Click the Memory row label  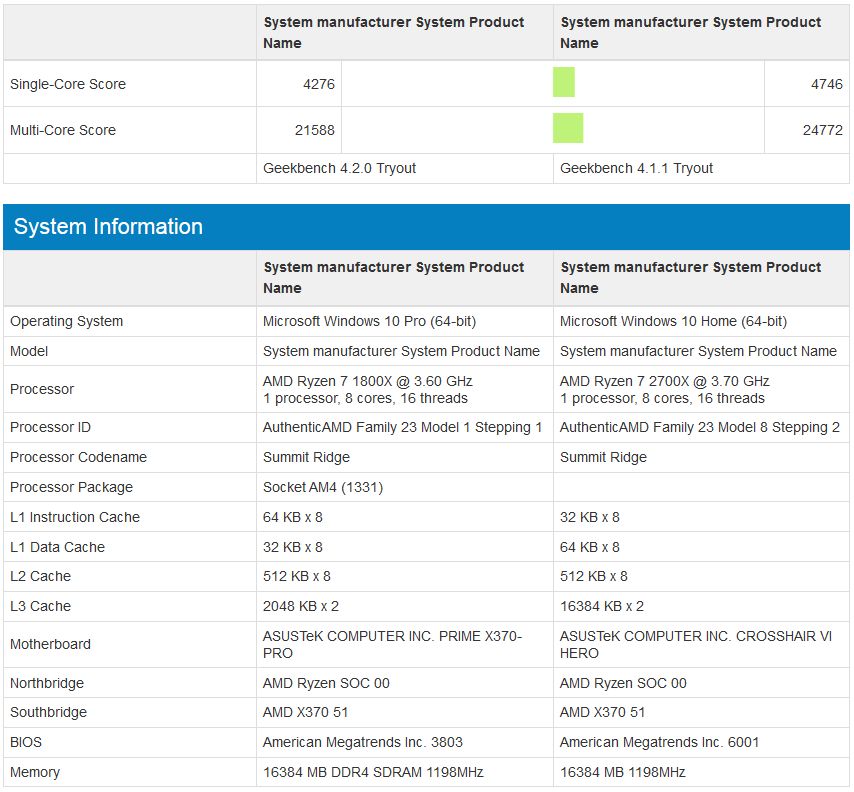pos(35,772)
